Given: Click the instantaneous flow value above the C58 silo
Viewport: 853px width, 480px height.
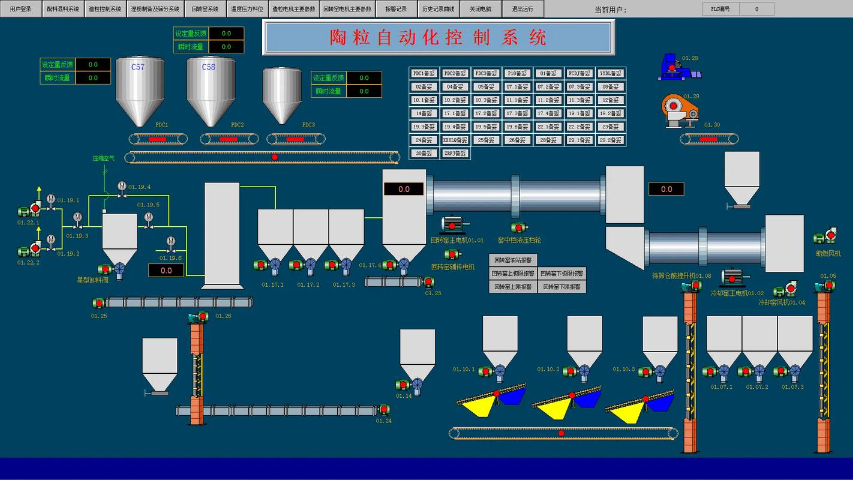Looking at the screenshot, I should coord(226,47).
